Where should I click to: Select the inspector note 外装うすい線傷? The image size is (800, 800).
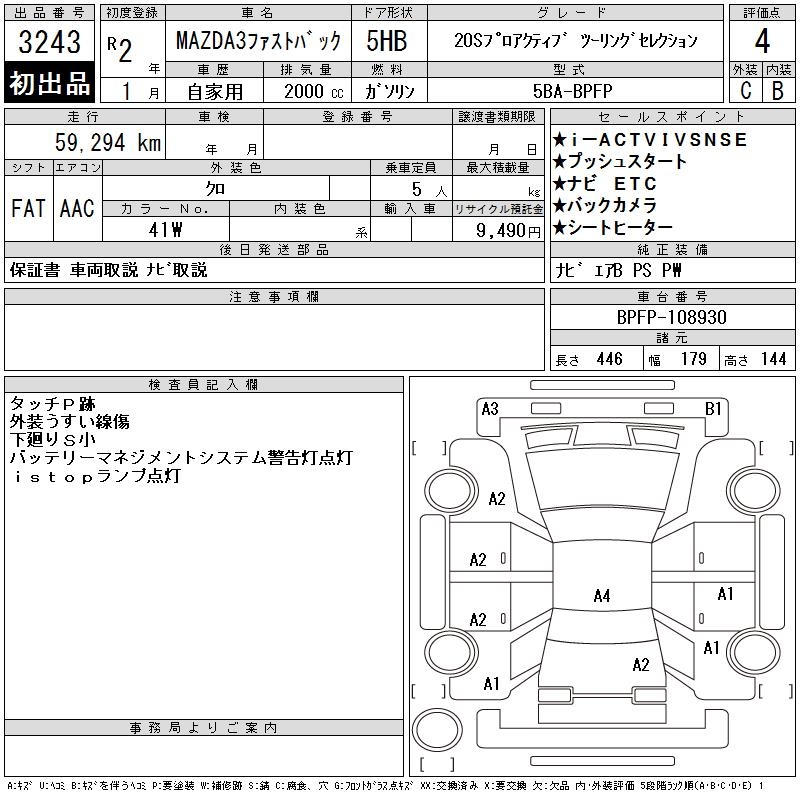tap(69, 421)
